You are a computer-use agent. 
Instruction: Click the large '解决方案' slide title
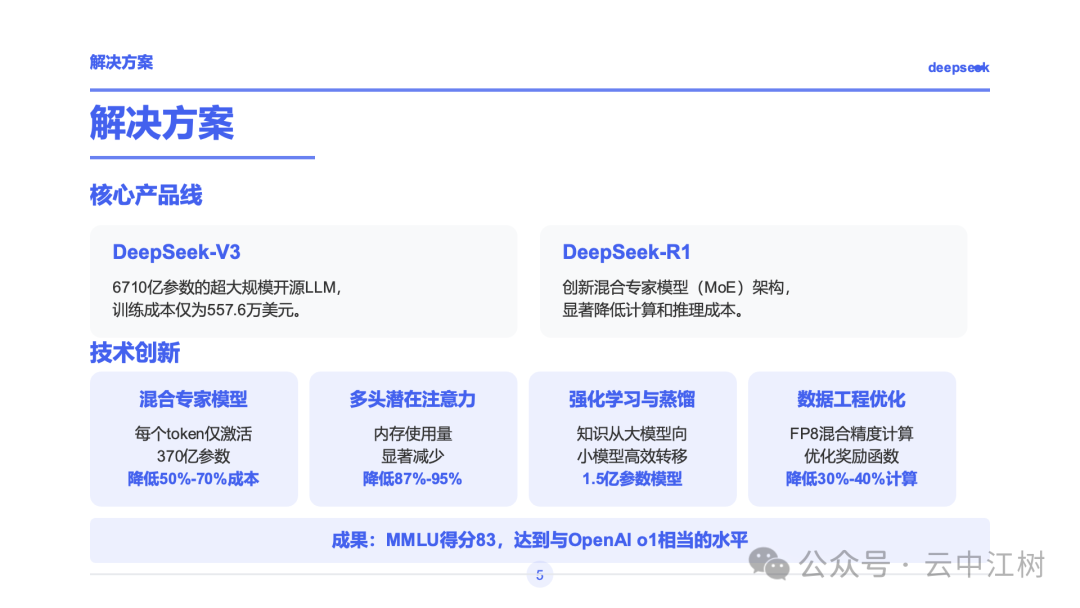[x=162, y=123]
